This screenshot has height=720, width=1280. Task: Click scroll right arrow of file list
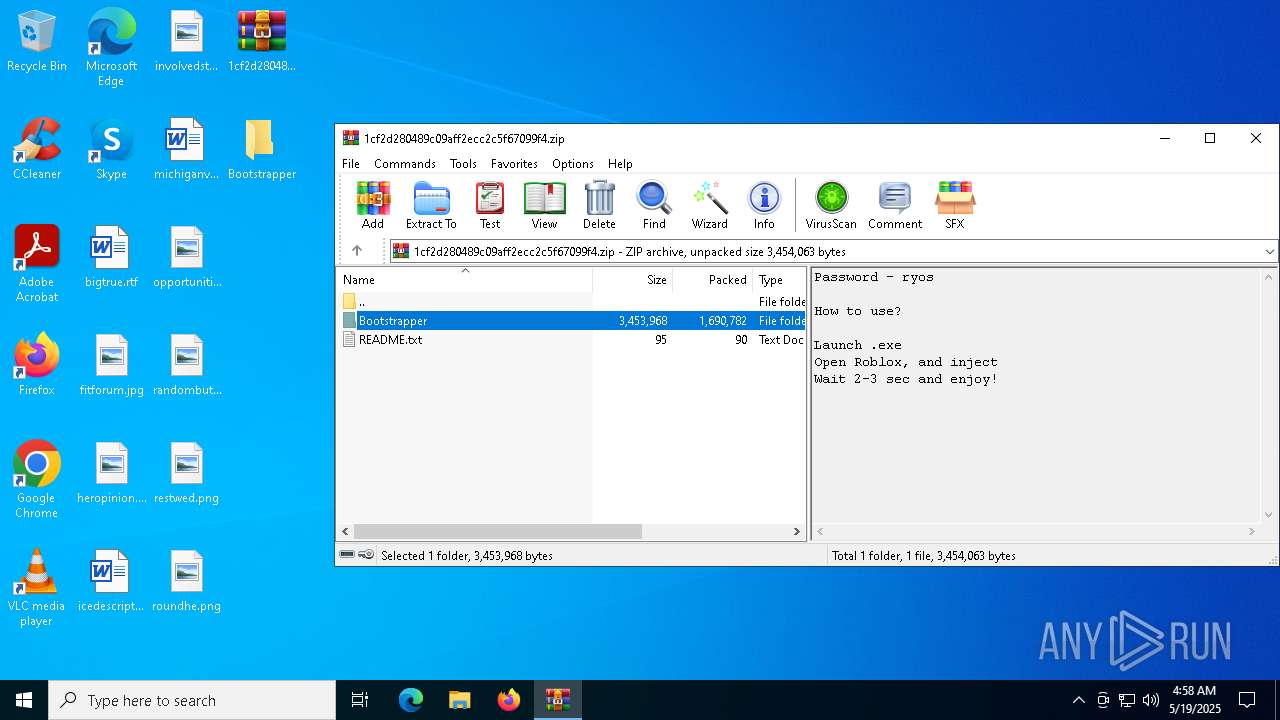coord(797,532)
